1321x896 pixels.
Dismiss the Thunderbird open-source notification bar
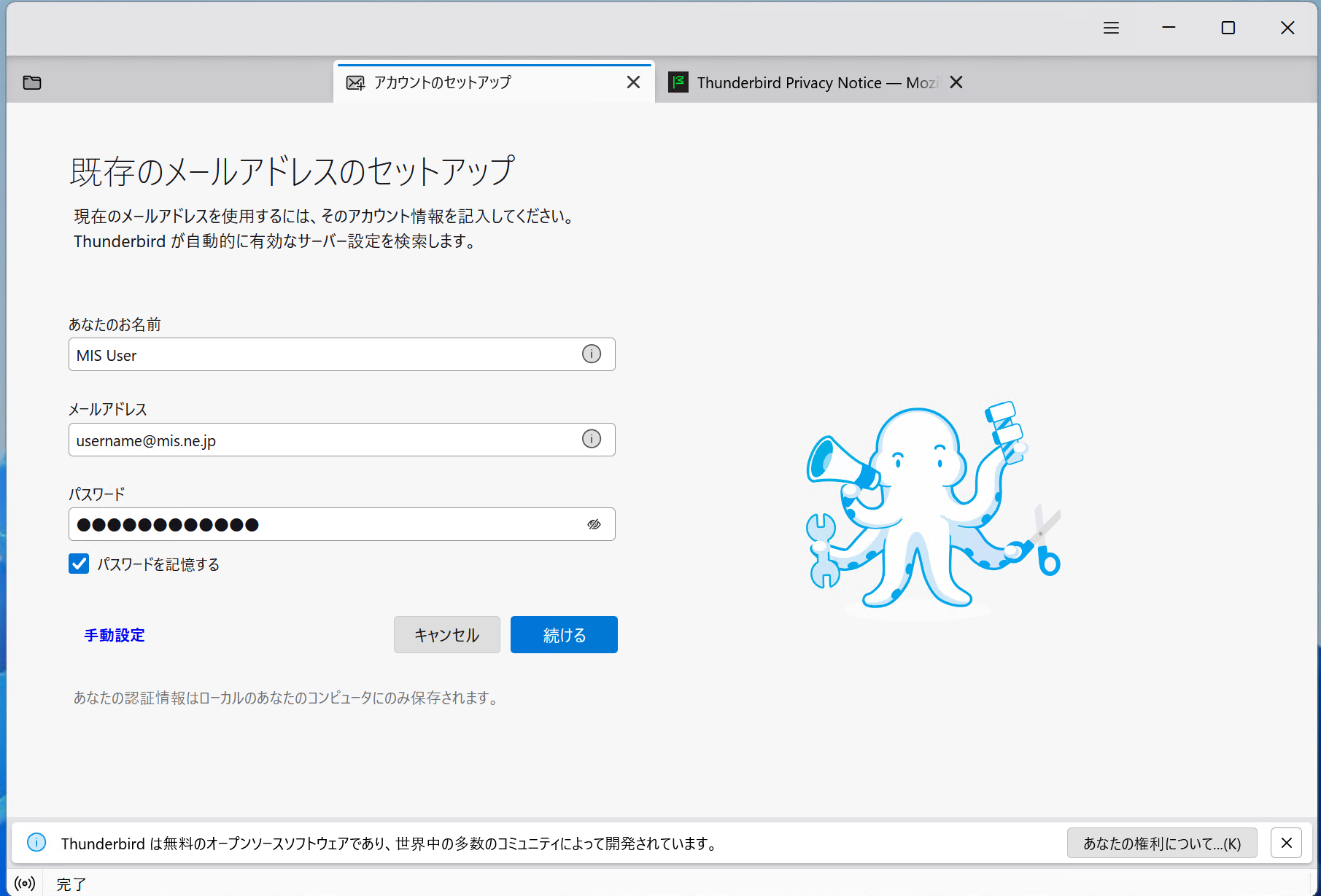(x=1286, y=843)
